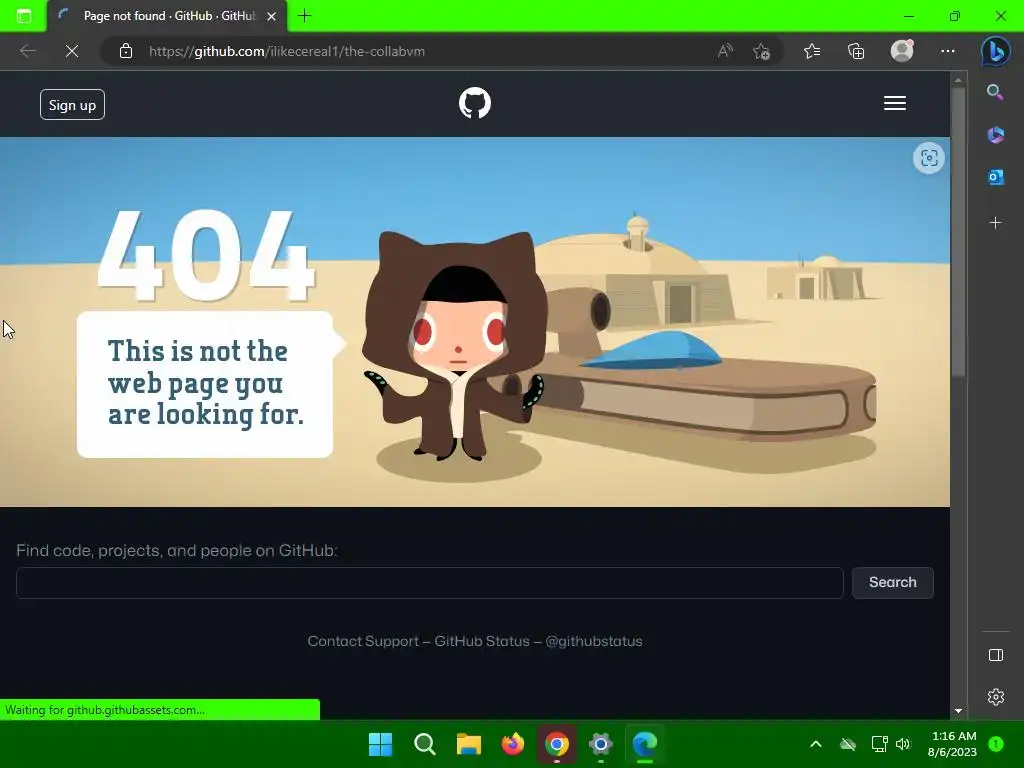Stop loading the page with the X button
1024x768 pixels.
[72, 51]
